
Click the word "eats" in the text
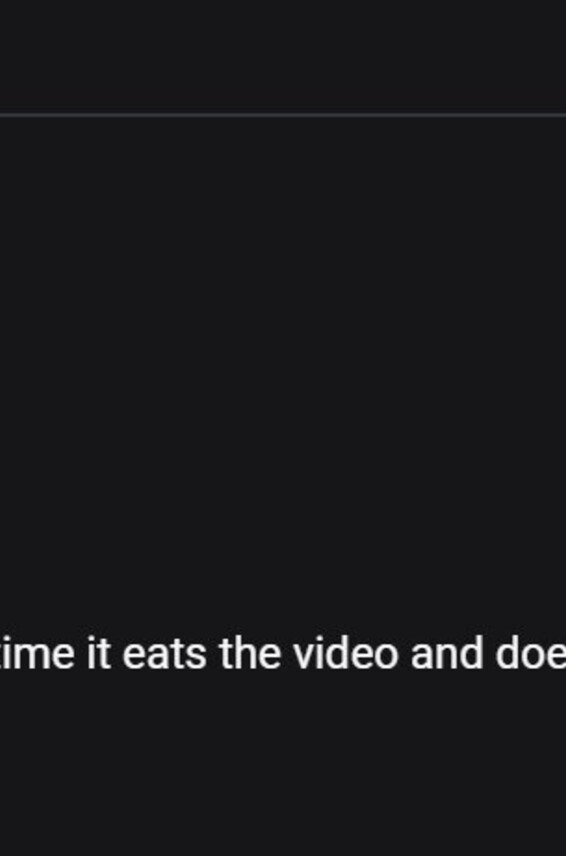164,653
